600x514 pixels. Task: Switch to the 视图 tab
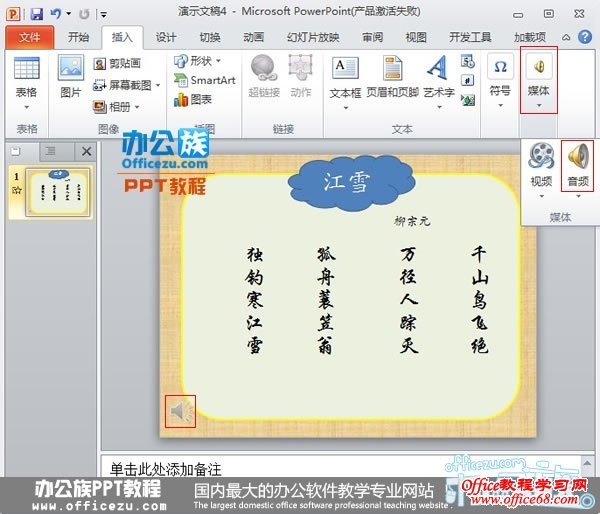416,37
